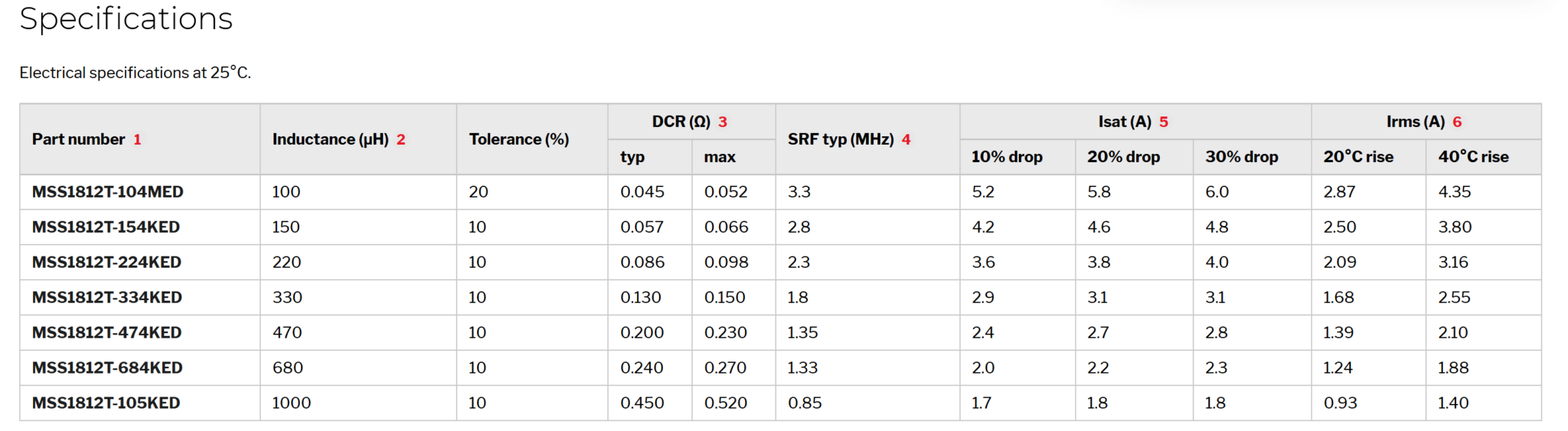Select the MSS1812T-154KED part link
This screenshot has height=431, width=1568.
(x=106, y=227)
